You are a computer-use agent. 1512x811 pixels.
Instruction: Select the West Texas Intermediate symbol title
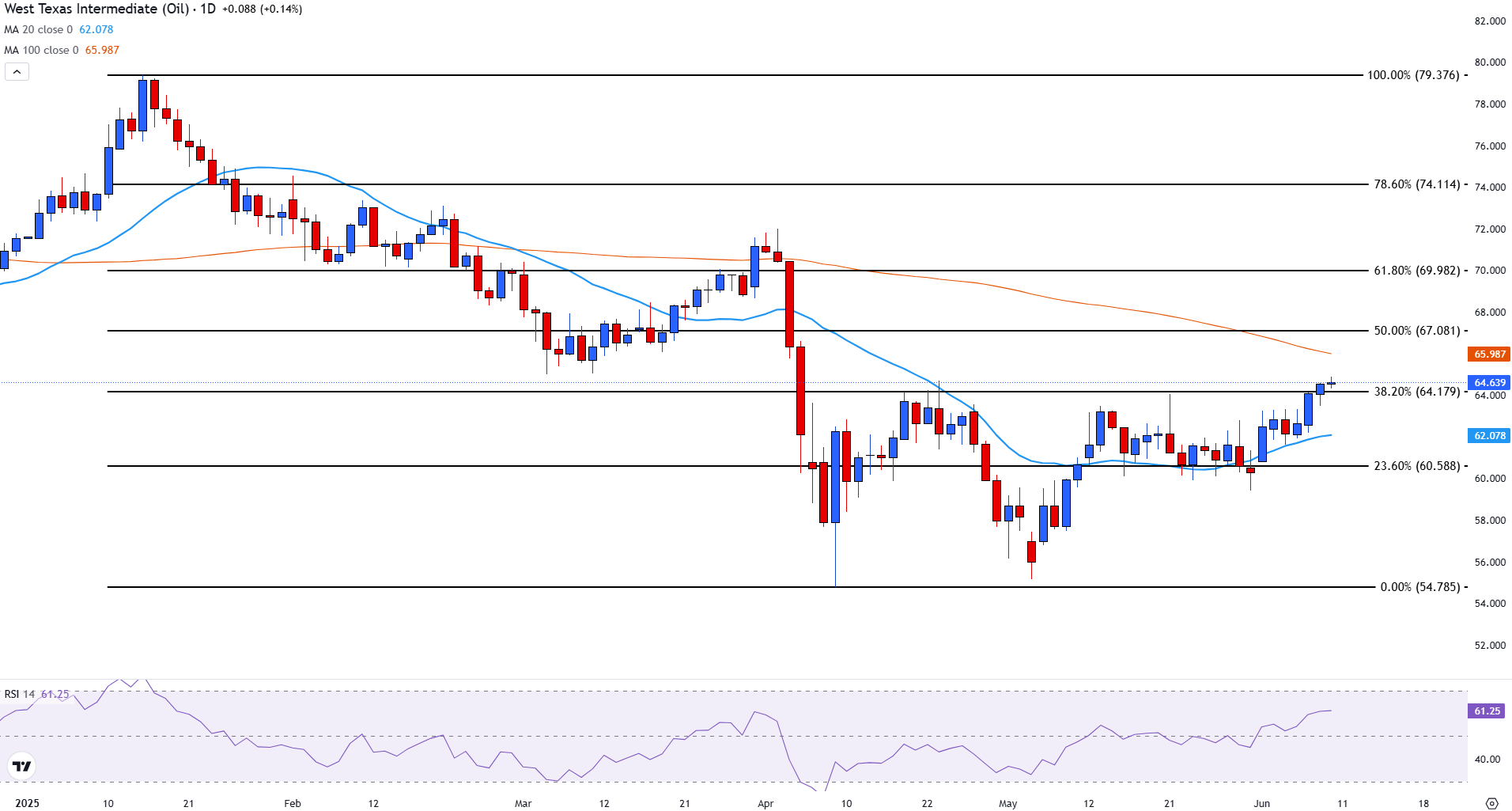coord(96,9)
